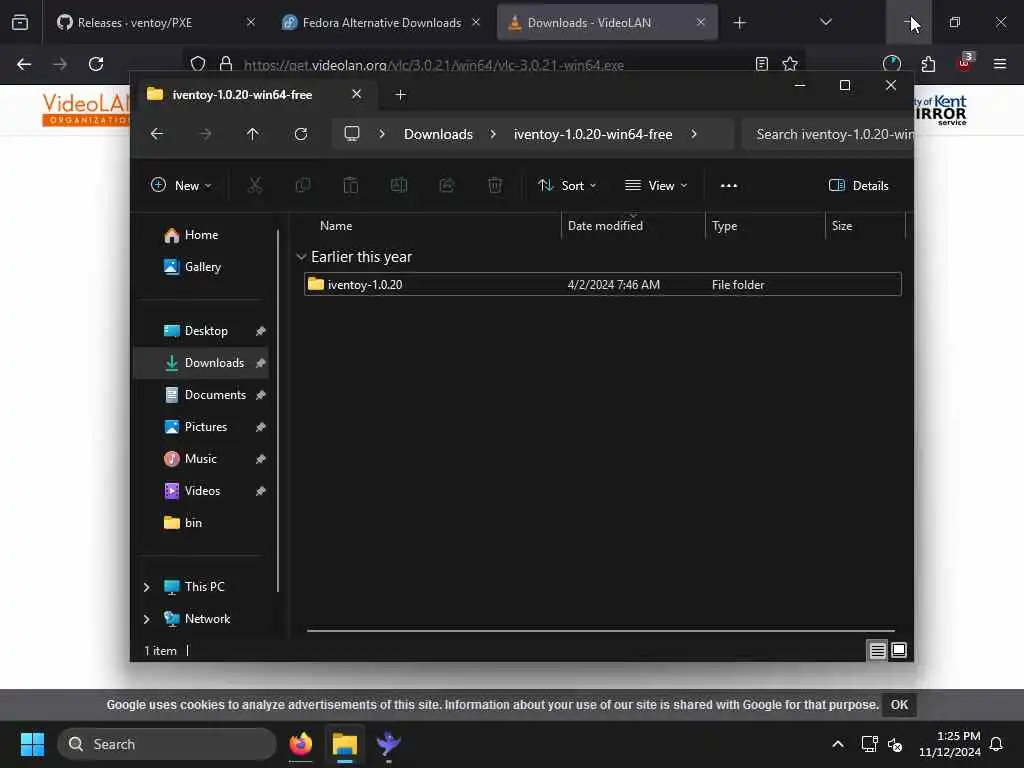Expand the Network tree node
This screenshot has height=768, width=1024.
point(146,619)
